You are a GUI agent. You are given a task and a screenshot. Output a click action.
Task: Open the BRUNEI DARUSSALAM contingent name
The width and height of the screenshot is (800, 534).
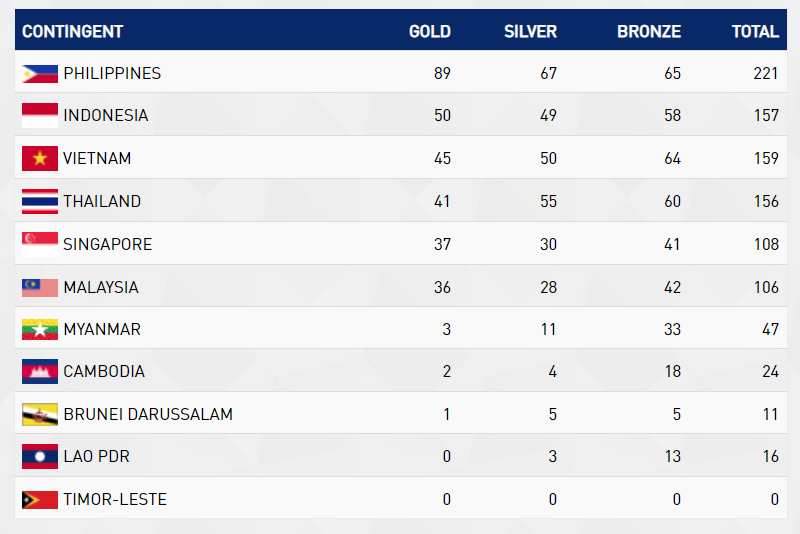[148, 414]
